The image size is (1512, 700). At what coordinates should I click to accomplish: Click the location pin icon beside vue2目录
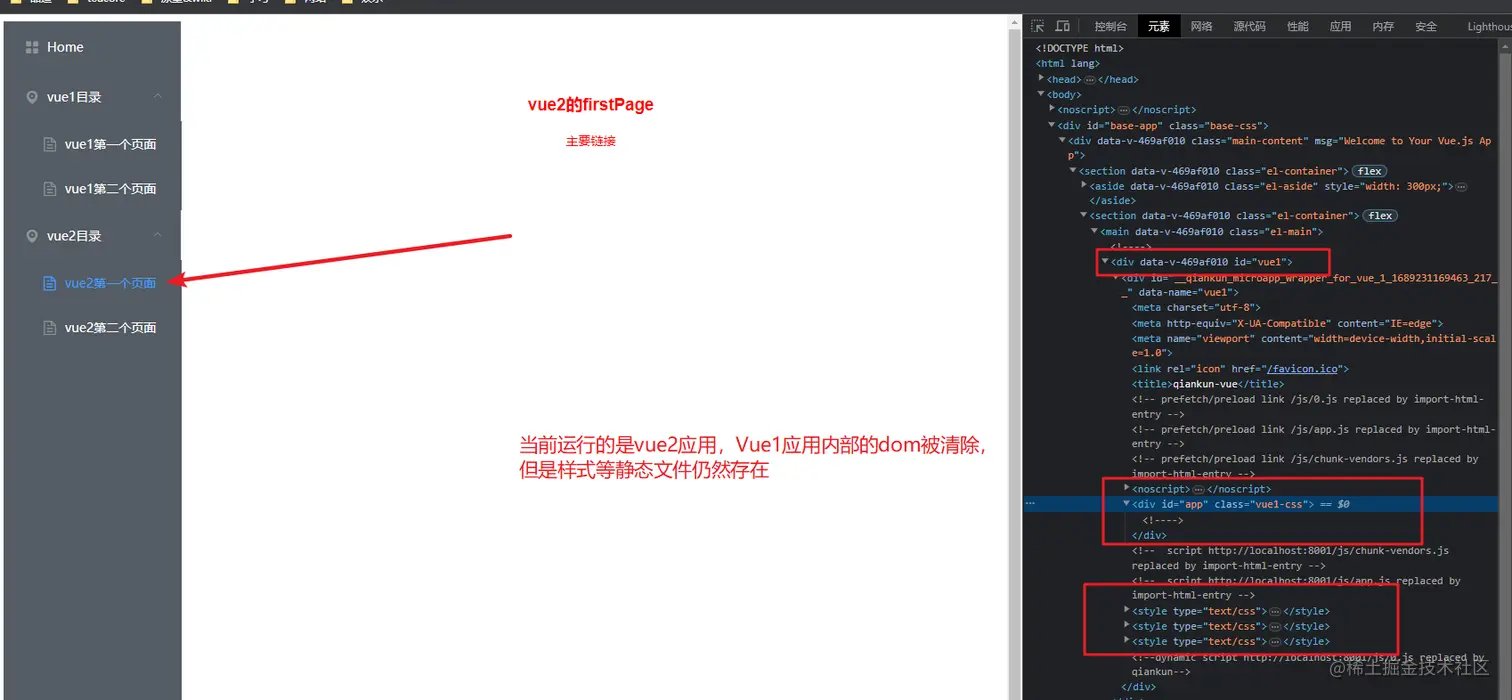(x=32, y=236)
